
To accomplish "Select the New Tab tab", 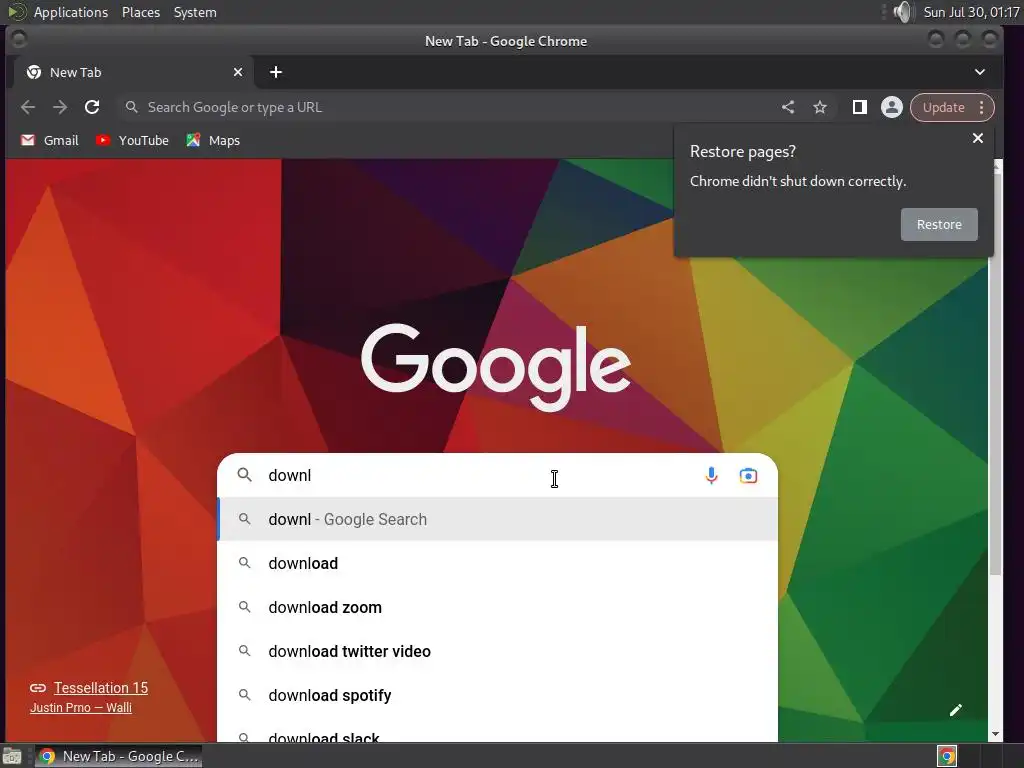I will (134, 72).
